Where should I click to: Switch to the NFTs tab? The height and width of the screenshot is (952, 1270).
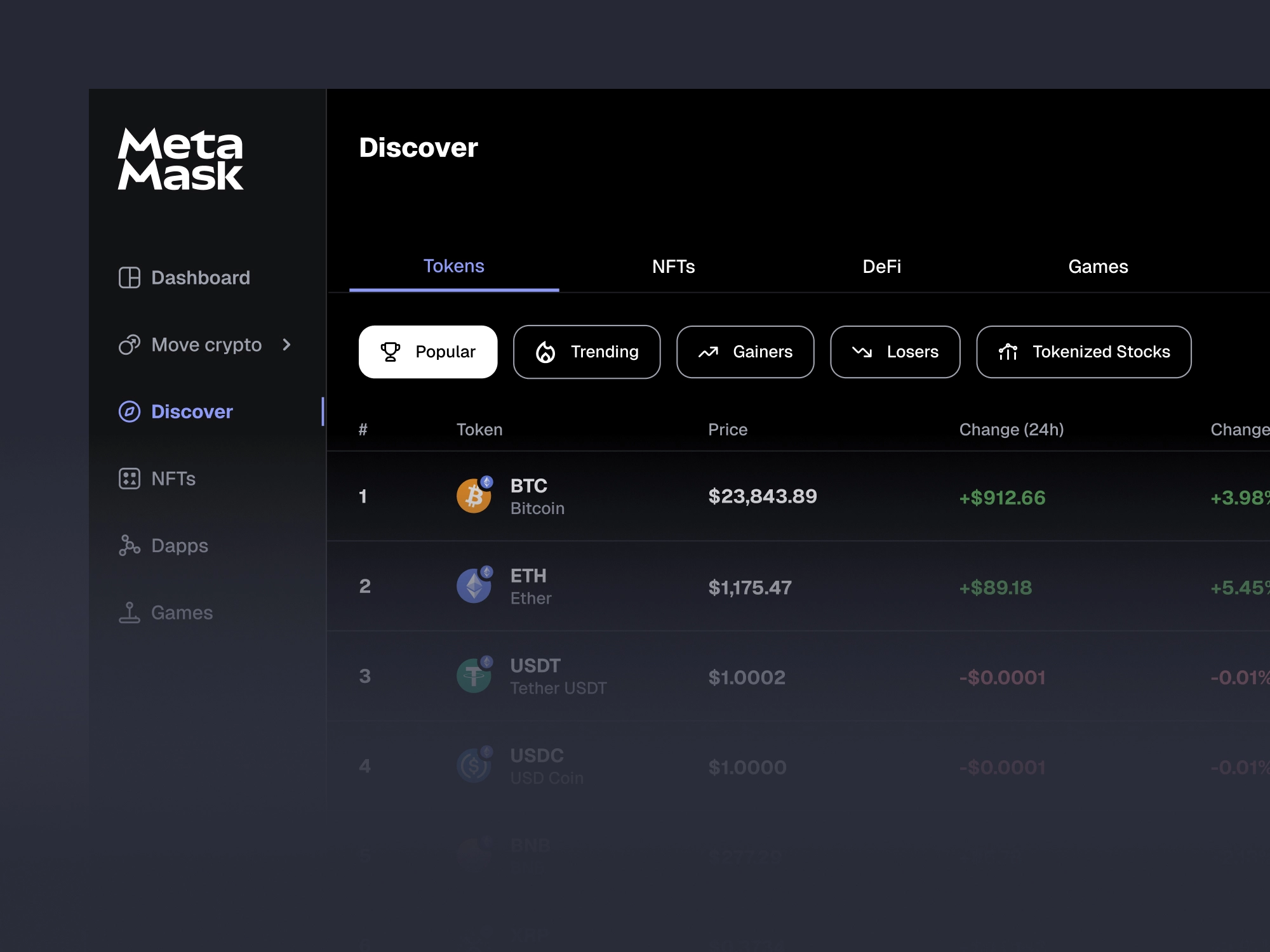(x=673, y=266)
